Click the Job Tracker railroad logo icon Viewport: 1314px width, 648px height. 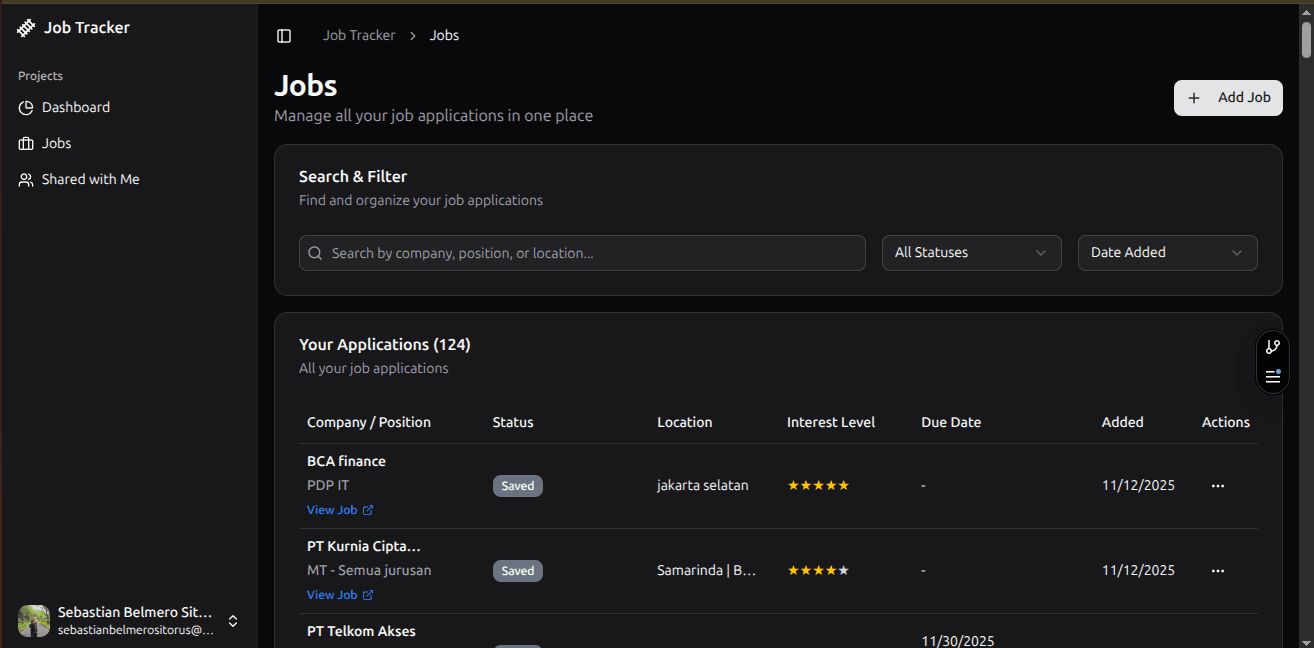(24, 27)
